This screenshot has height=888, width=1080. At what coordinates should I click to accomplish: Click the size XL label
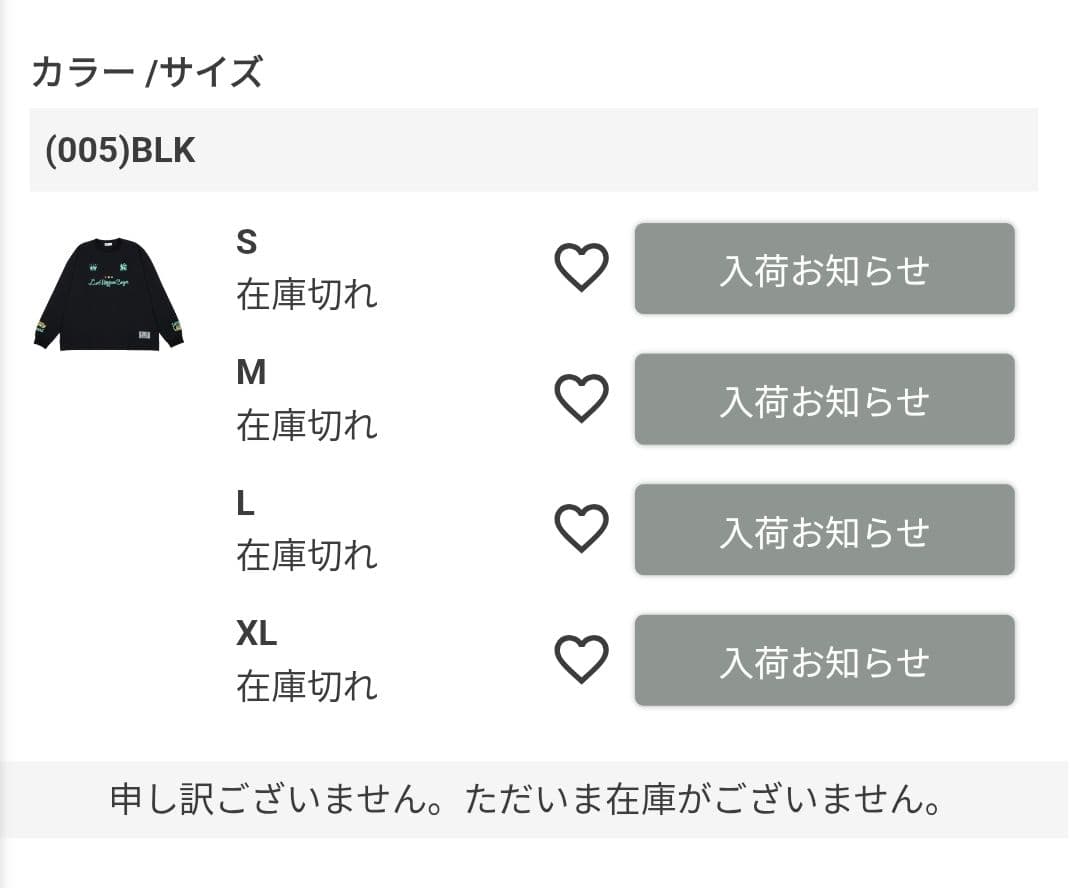[x=256, y=633]
